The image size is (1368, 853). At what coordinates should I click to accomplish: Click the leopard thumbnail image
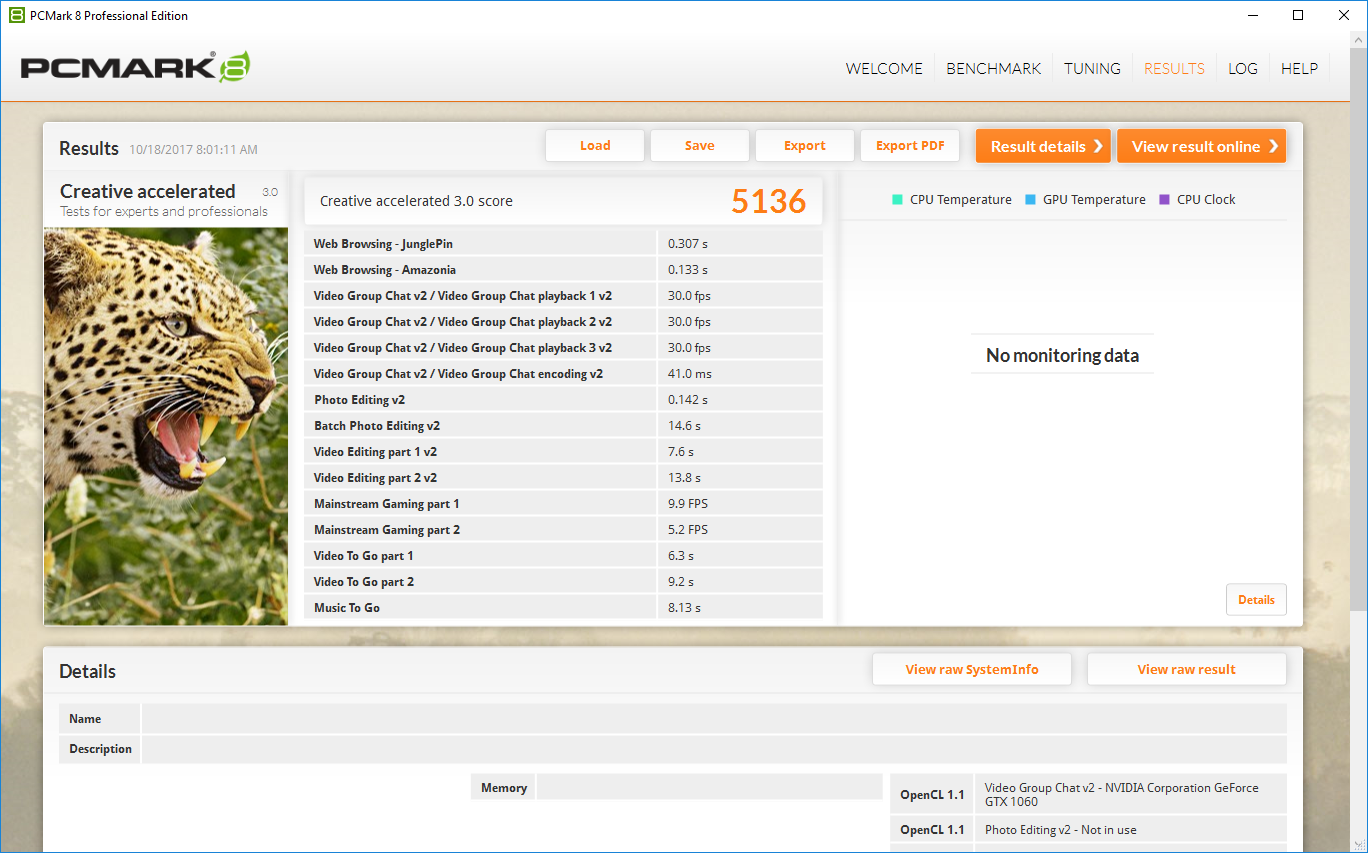coord(166,426)
